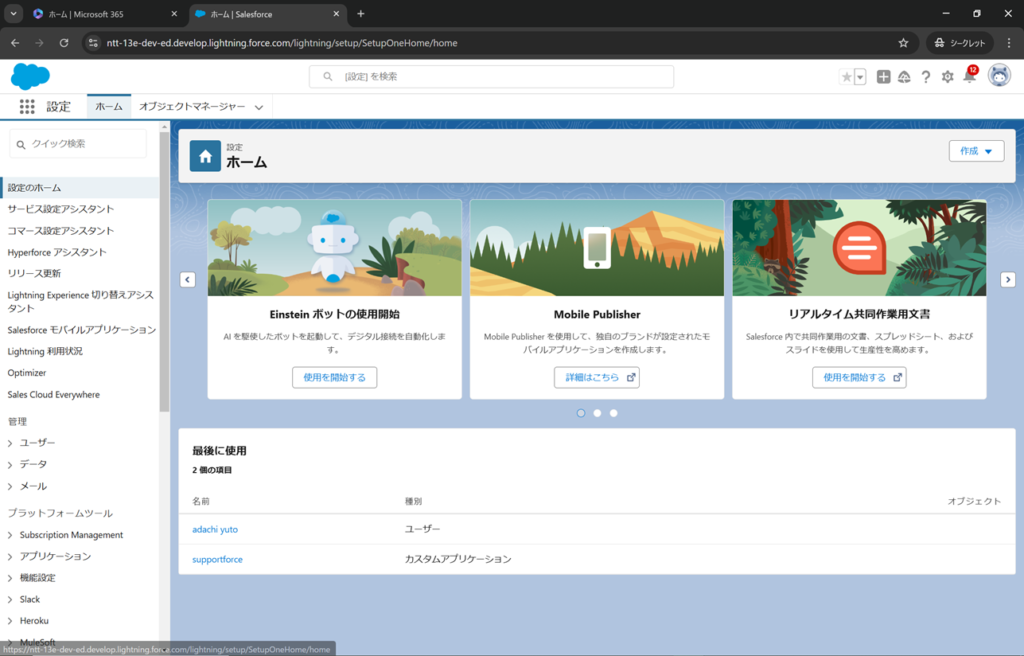Open Lightning Experience 切り替えアシスタント
The image size is (1024, 656).
[x=80, y=301]
